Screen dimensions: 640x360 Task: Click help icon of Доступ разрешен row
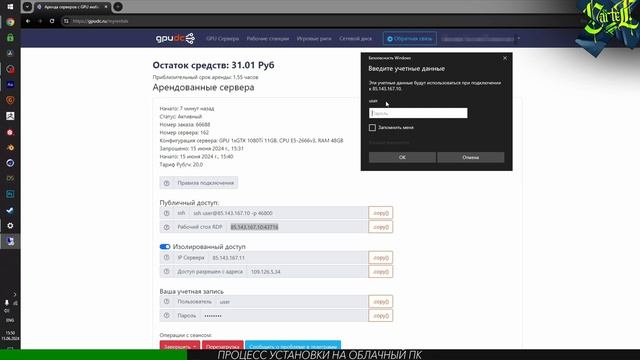[167, 271]
